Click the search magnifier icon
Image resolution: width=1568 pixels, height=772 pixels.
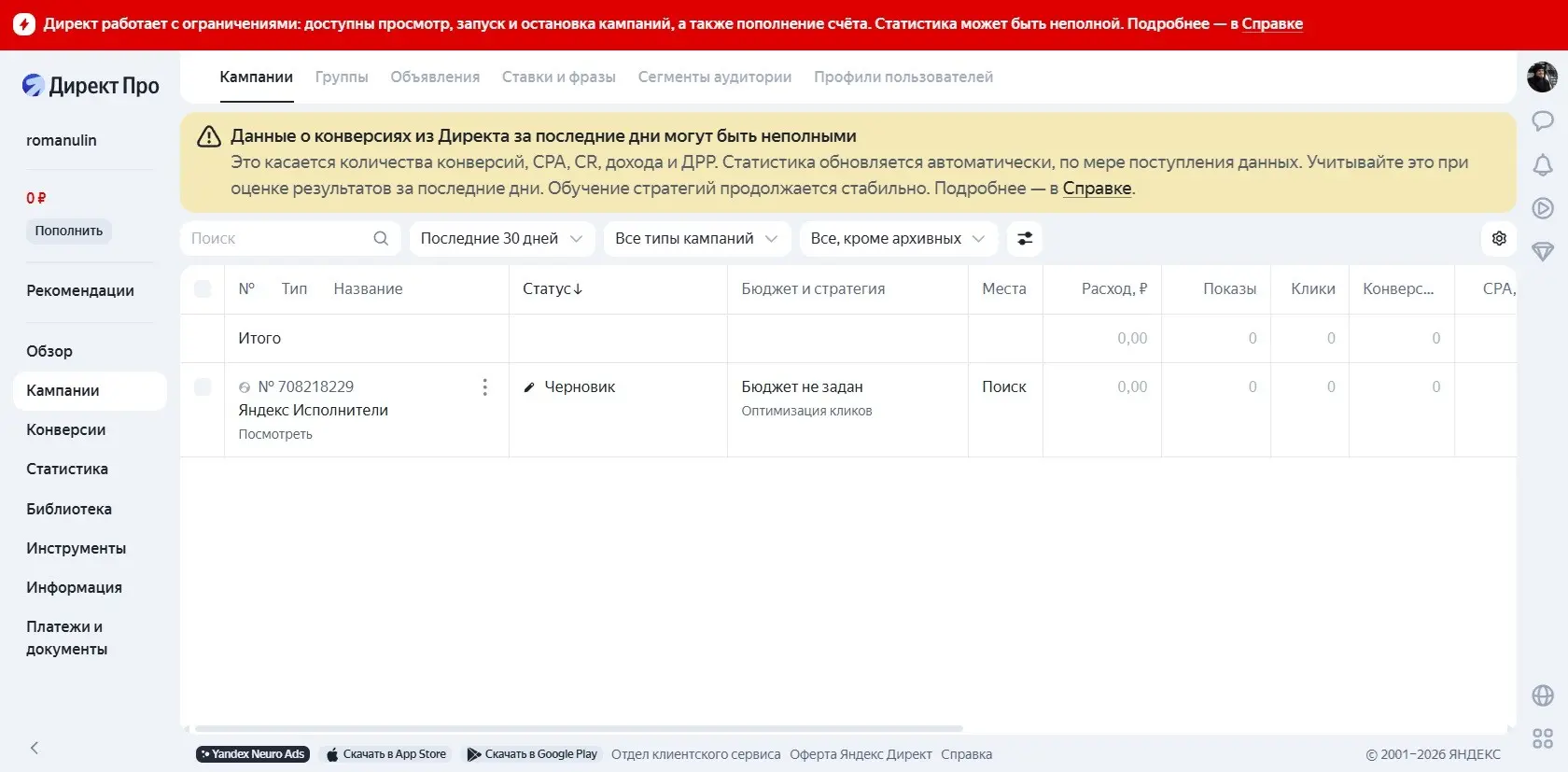381,238
